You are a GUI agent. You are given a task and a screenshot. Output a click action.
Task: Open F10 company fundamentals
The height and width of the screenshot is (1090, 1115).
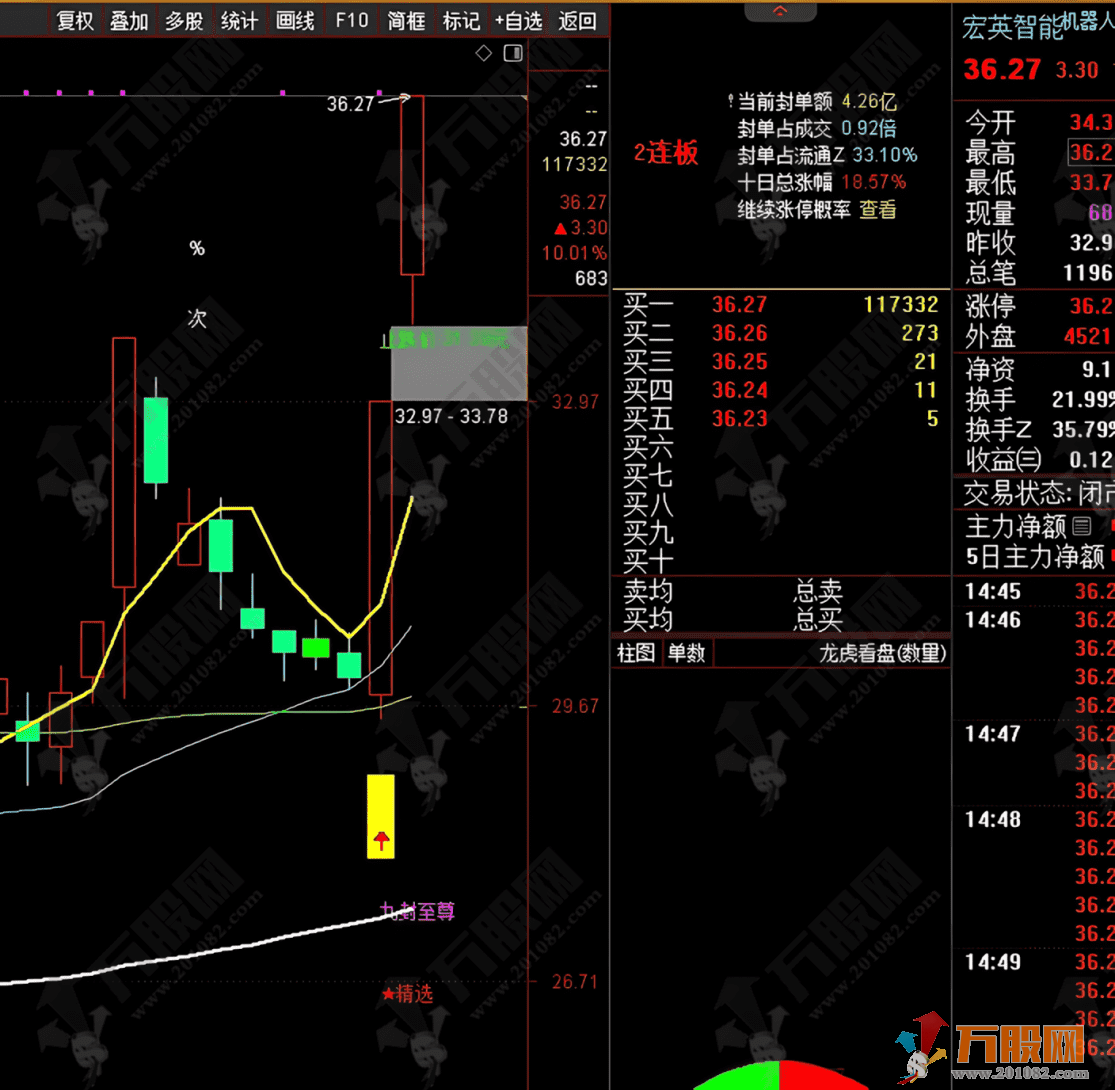tap(350, 21)
